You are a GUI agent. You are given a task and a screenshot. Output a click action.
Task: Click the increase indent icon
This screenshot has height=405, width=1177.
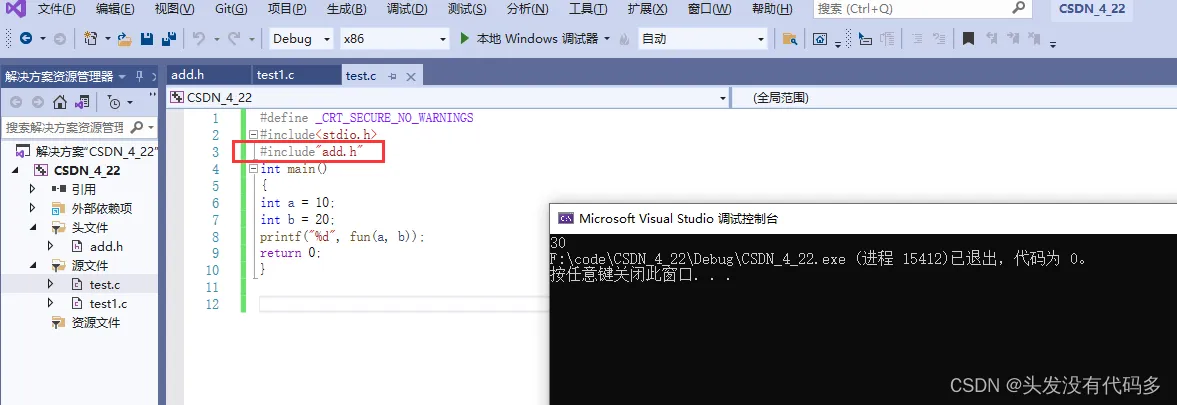click(x=938, y=38)
